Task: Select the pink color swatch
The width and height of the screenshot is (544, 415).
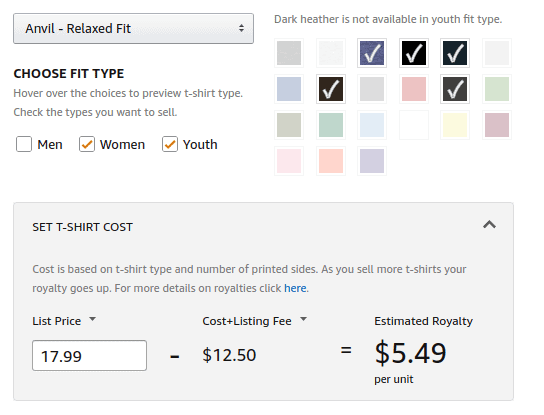Action: coord(414,89)
